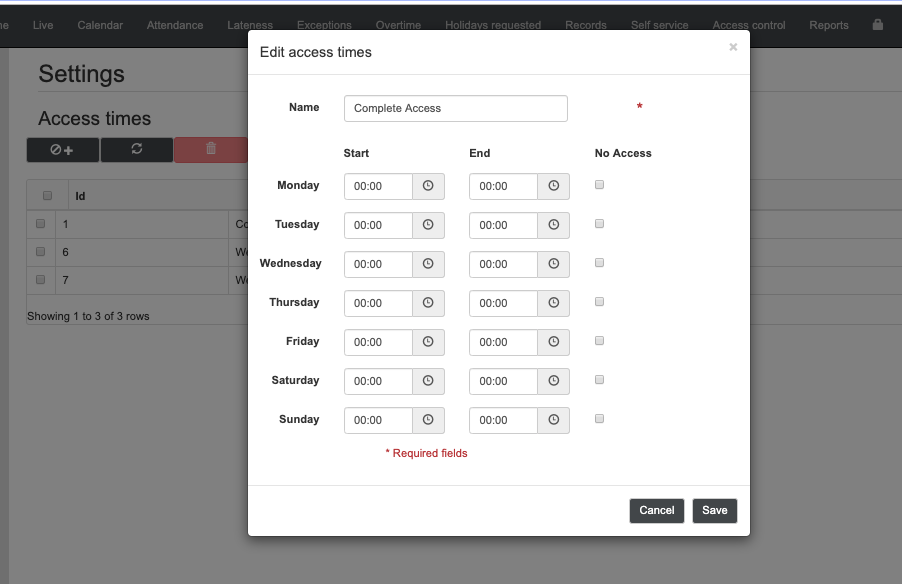Image resolution: width=902 pixels, height=584 pixels.
Task: Tick the No Access checkbox for Wednesday
Action: click(600, 263)
